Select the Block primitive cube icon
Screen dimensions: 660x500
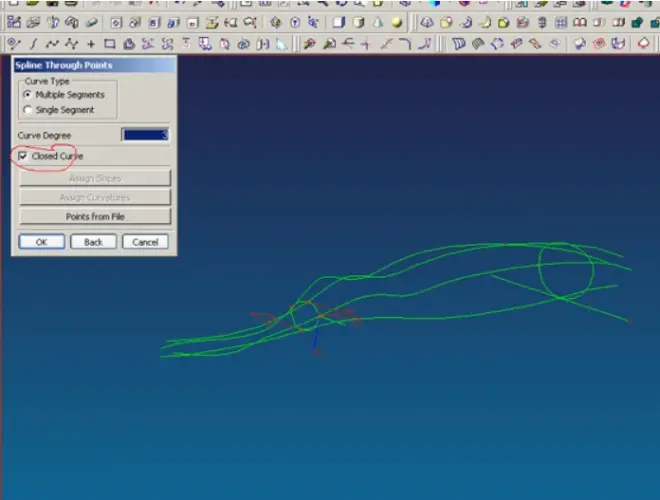coord(339,22)
